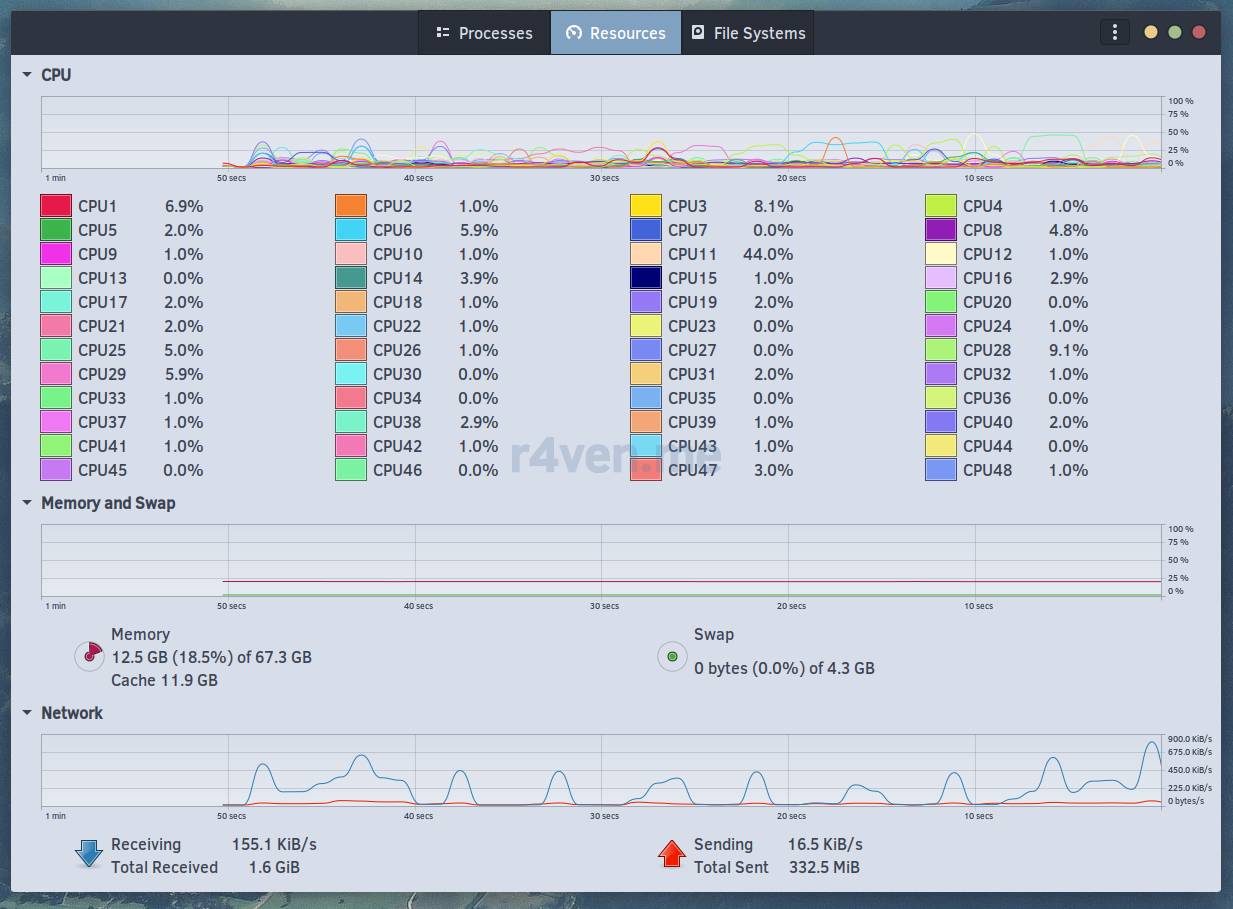This screenshot has height=909, width=1233.
Task: Pick a new color for CPU11
Action: (646, 254)
